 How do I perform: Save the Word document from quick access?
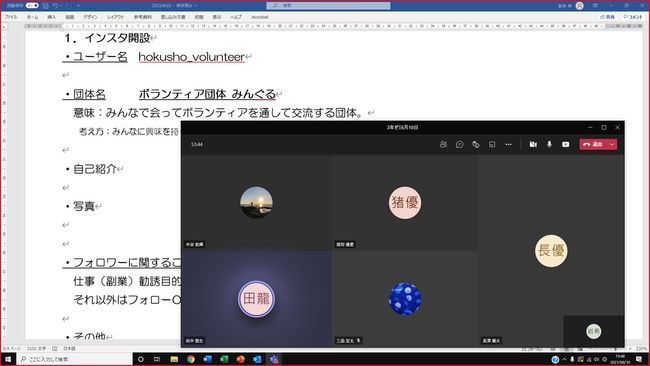[46, 5]
